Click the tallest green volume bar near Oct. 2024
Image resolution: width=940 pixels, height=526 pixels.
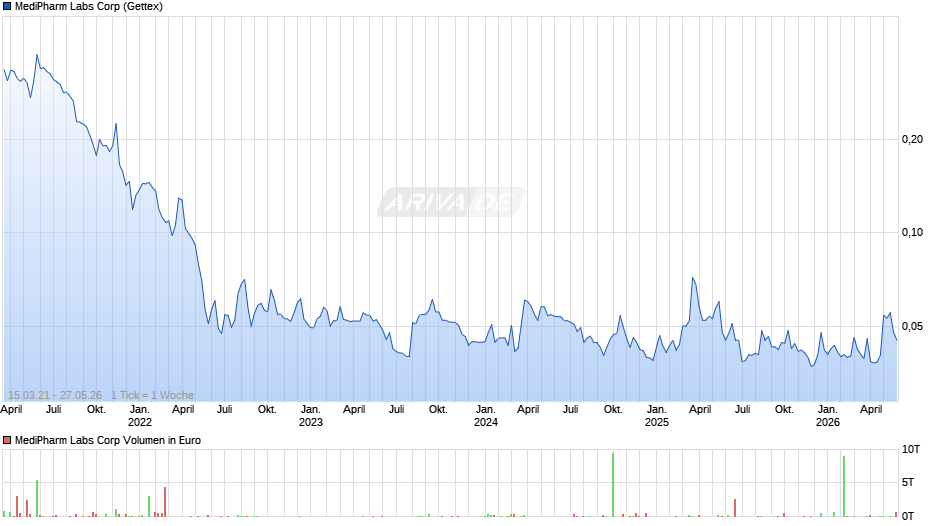point(613,485)
